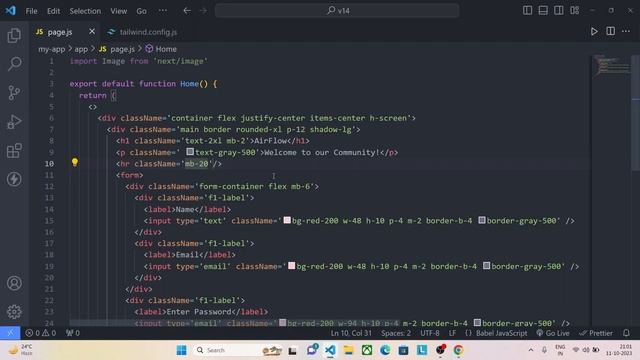Open the Windows Start menu
The height and width of the screenshot is (360, 640).
pyautogui.click(x=182, y=350)
